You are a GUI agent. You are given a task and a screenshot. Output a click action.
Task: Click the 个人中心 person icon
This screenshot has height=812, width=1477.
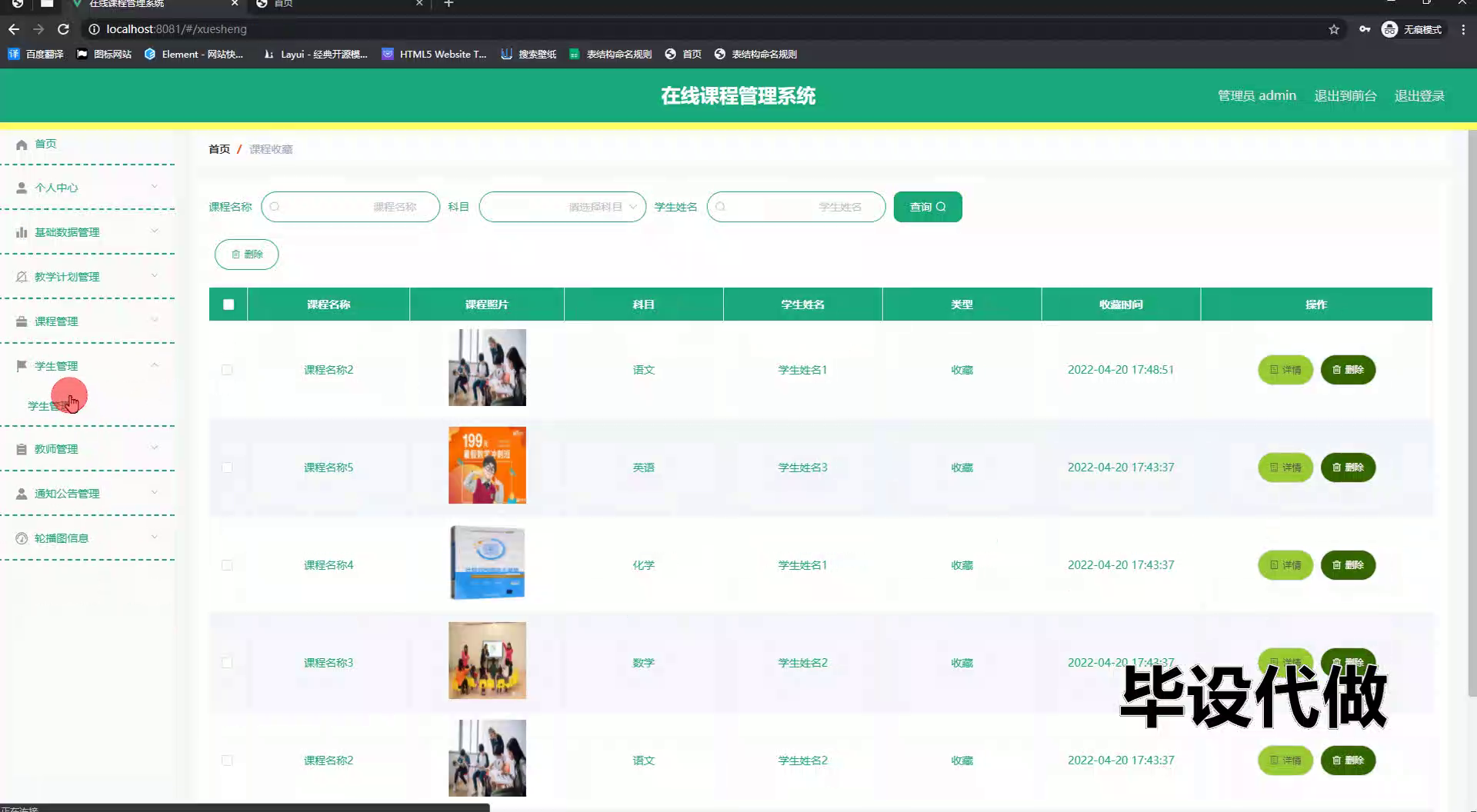tap(22, 188)
